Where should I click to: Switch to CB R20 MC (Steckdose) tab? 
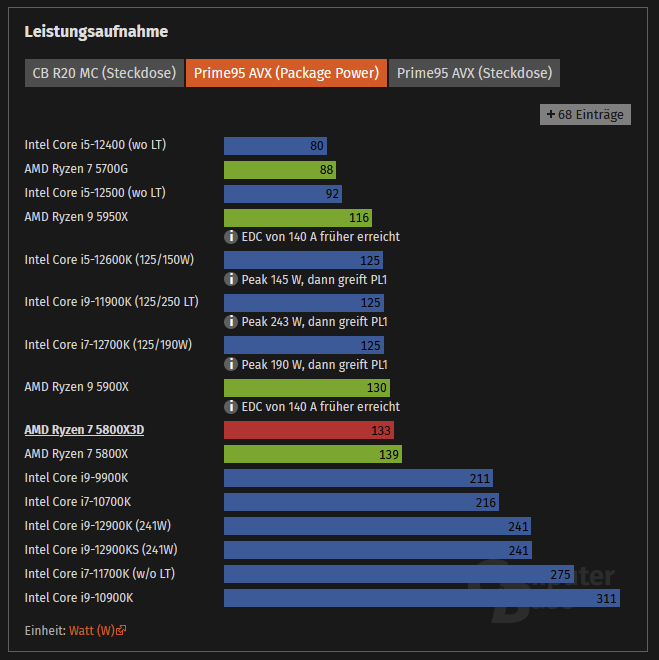pos(104,73)
